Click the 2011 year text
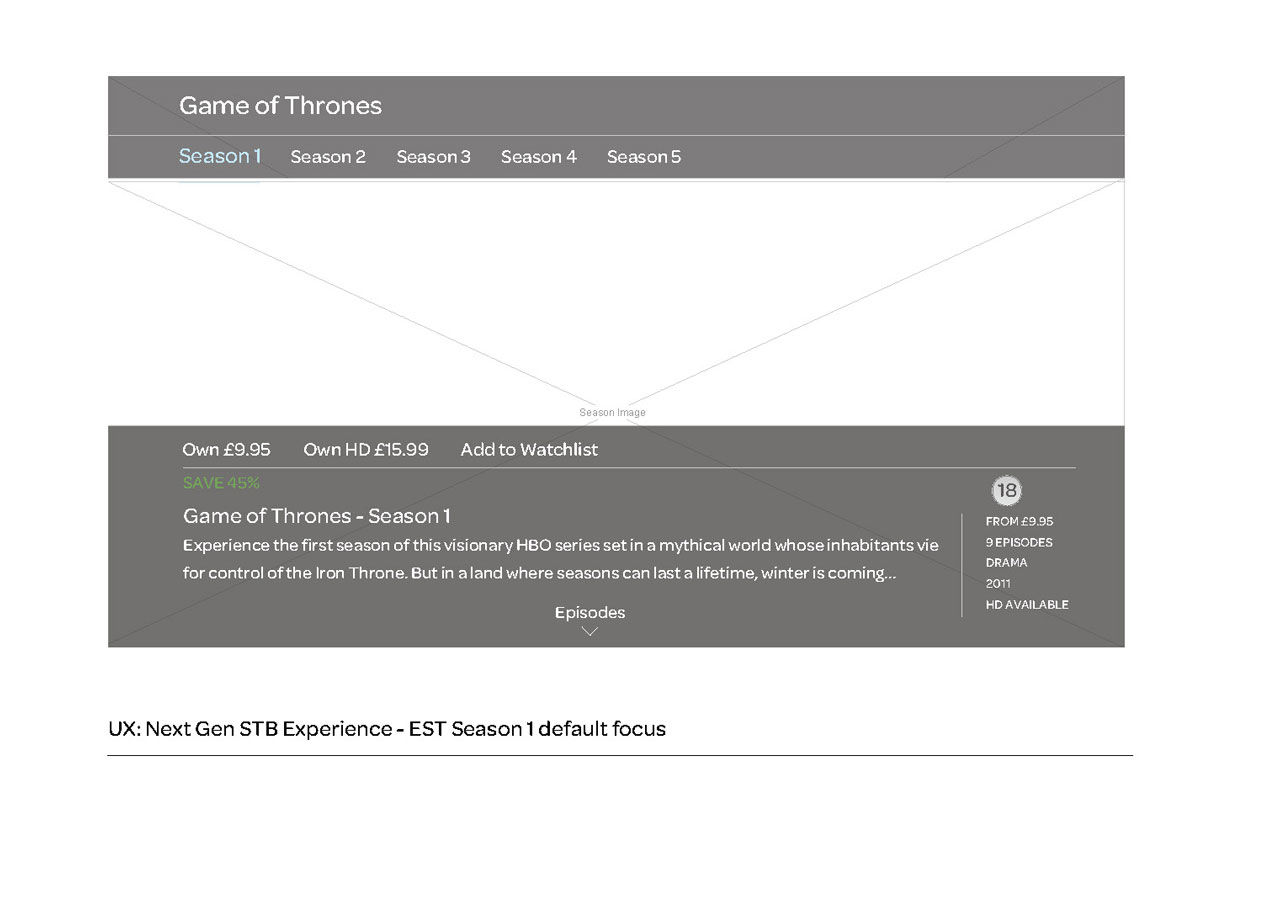This screenshot has width=1280, height=907. [998, 583]
